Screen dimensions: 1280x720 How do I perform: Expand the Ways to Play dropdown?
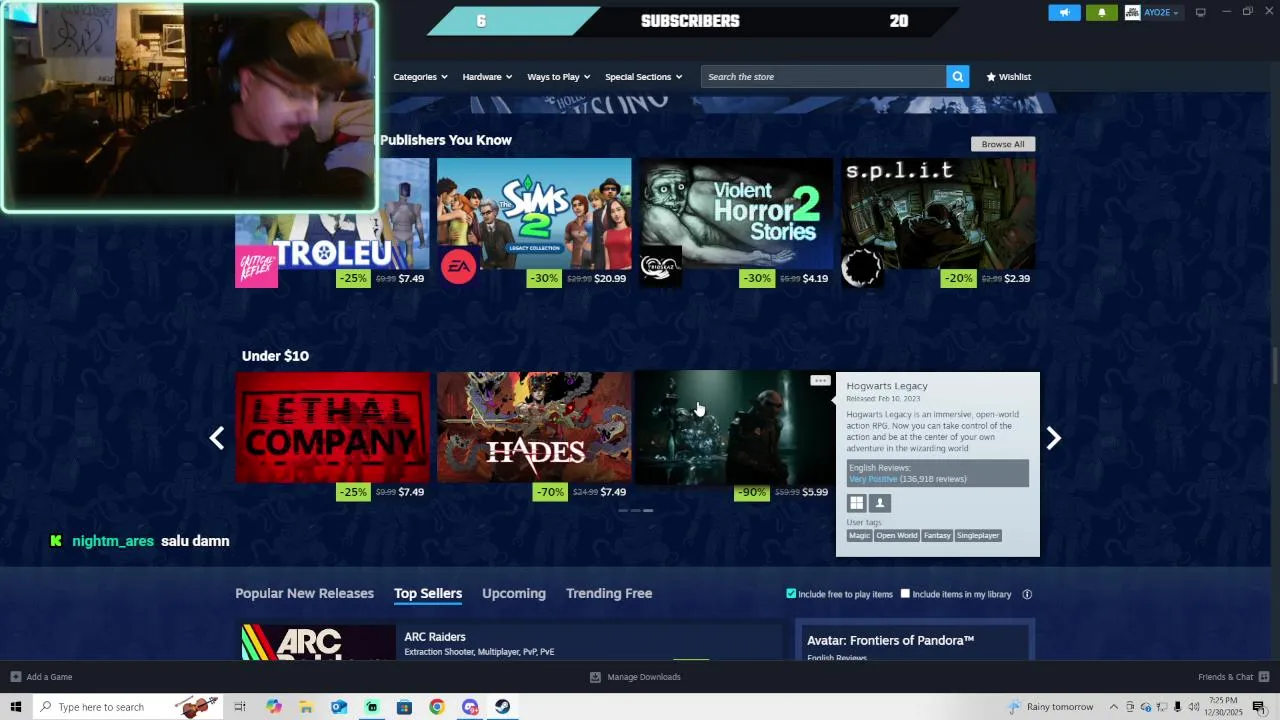[558, 77]
